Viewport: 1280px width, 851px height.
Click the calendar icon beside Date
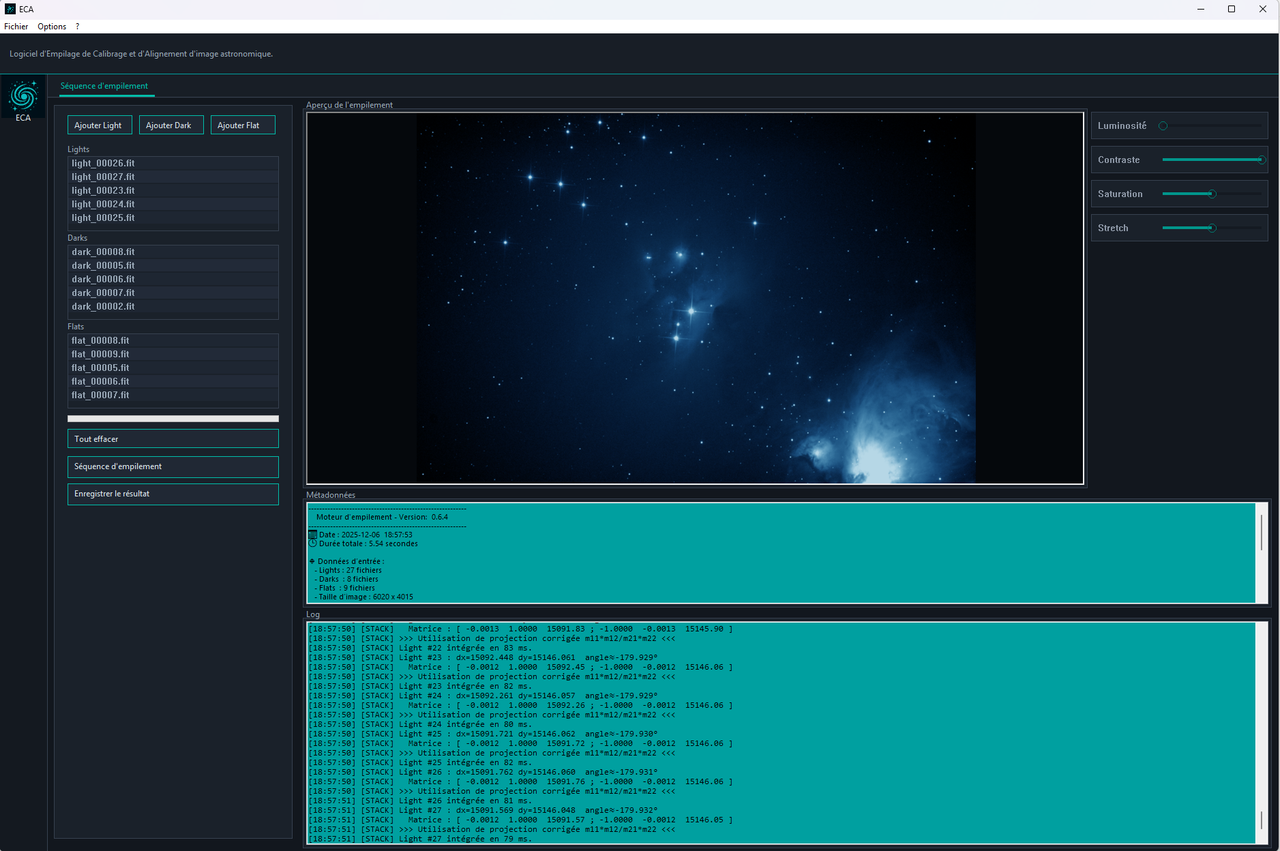click(x=312, y=535)
